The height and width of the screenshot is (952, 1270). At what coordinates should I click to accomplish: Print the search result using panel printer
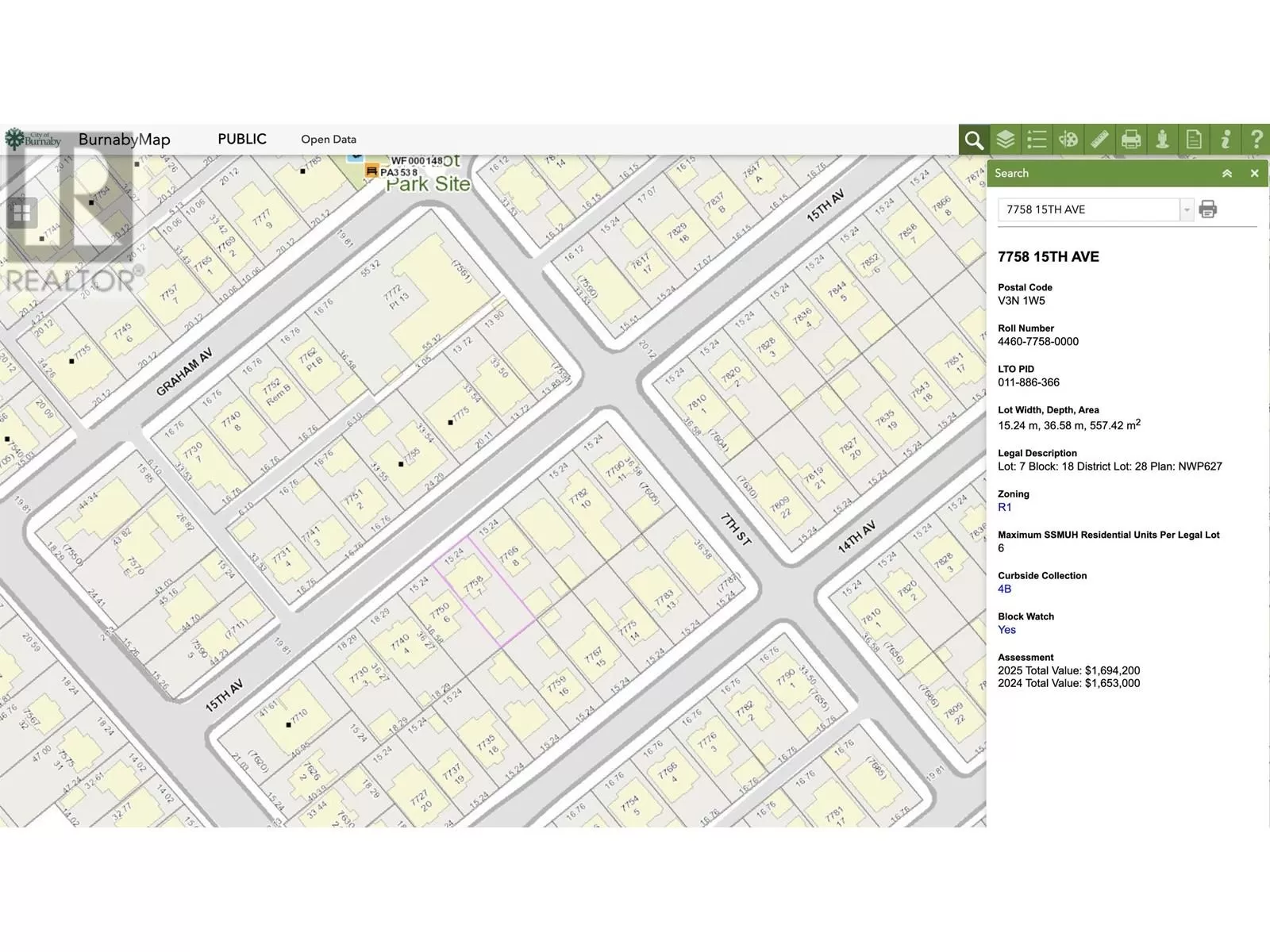(1207, 209)
